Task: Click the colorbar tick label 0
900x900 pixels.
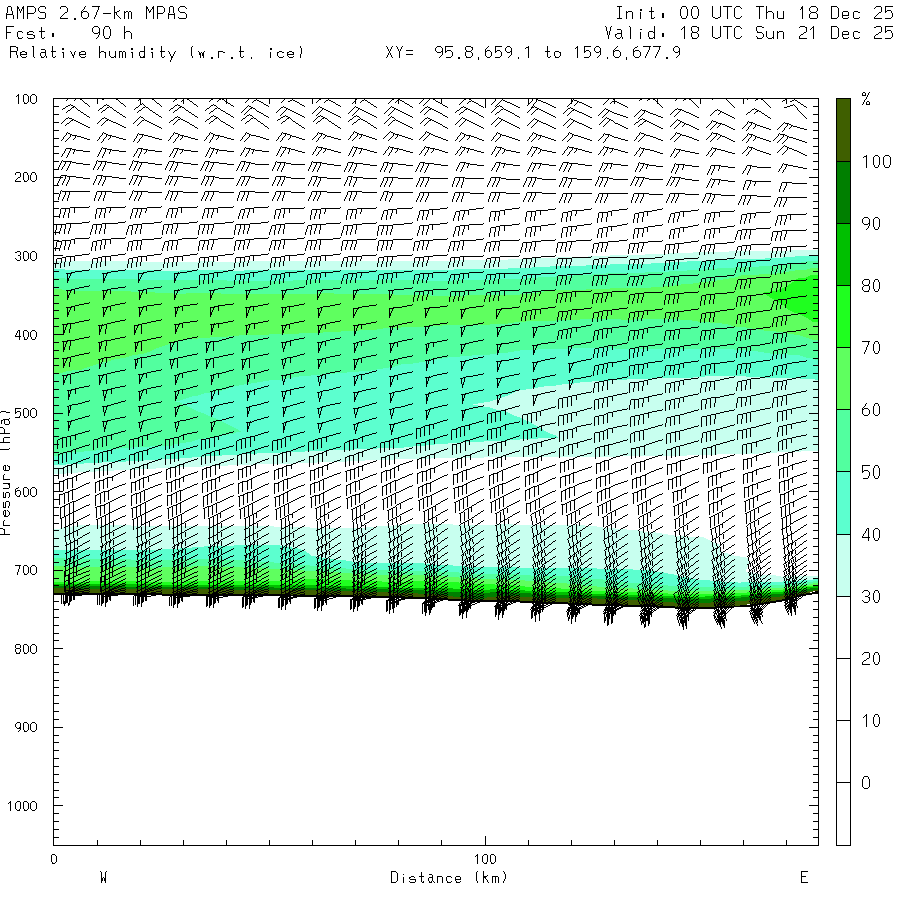Action: [866, 783]
